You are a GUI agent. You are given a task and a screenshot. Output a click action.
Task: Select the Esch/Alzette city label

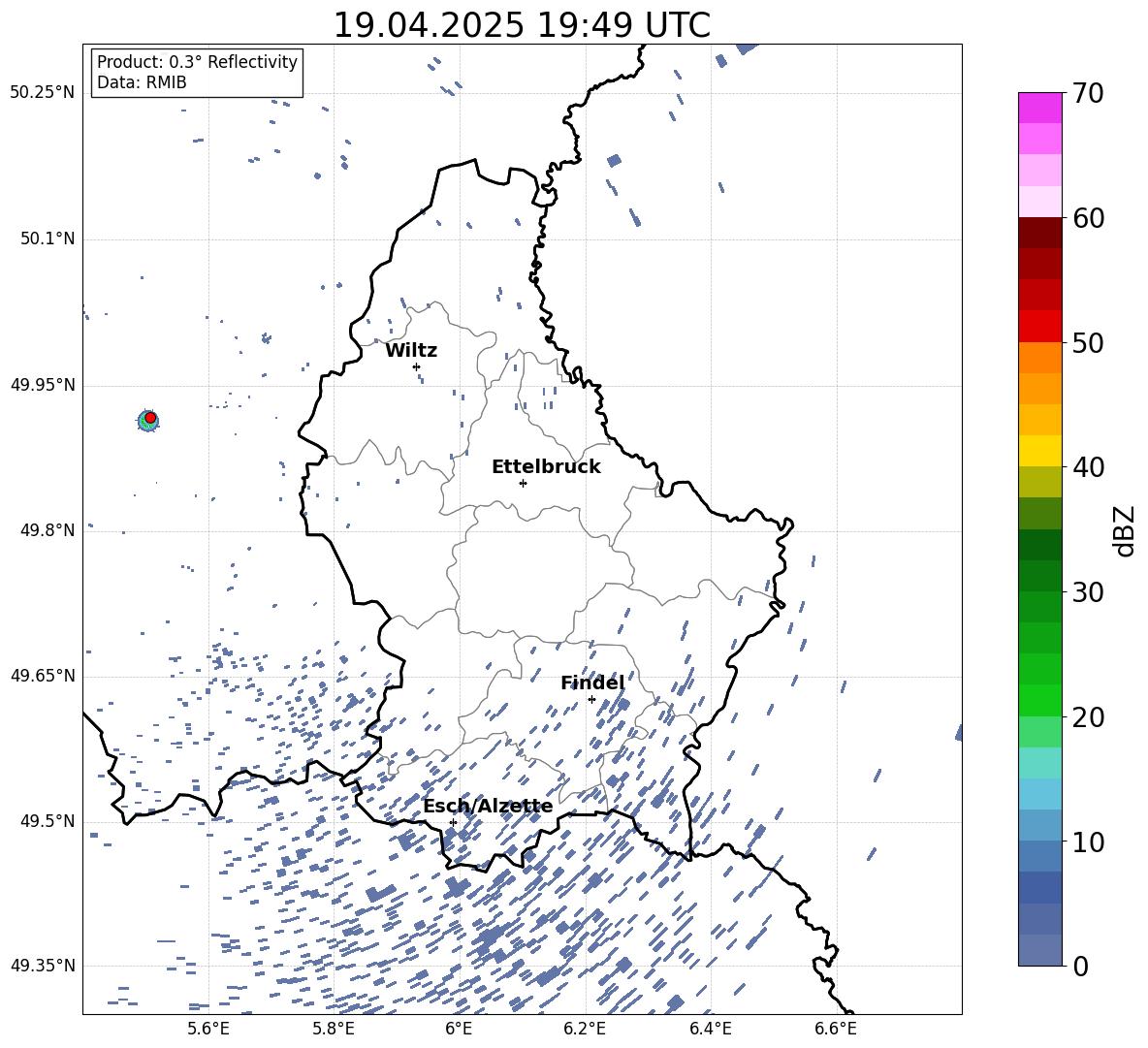tap(489, 807)
